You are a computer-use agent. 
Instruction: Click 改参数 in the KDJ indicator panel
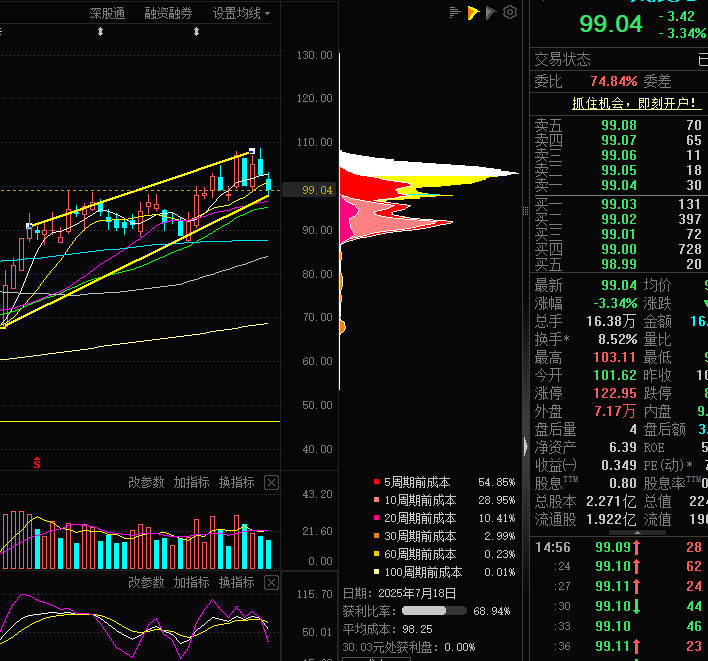(x=146, y=582)
